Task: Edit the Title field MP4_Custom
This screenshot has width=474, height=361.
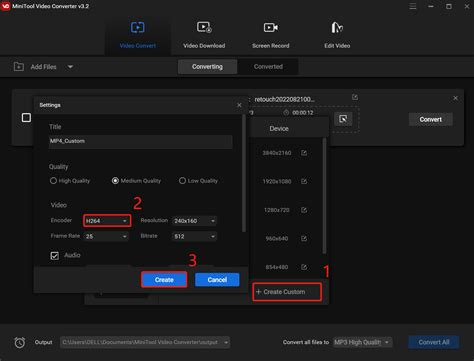Action: (x=140, y=141)
